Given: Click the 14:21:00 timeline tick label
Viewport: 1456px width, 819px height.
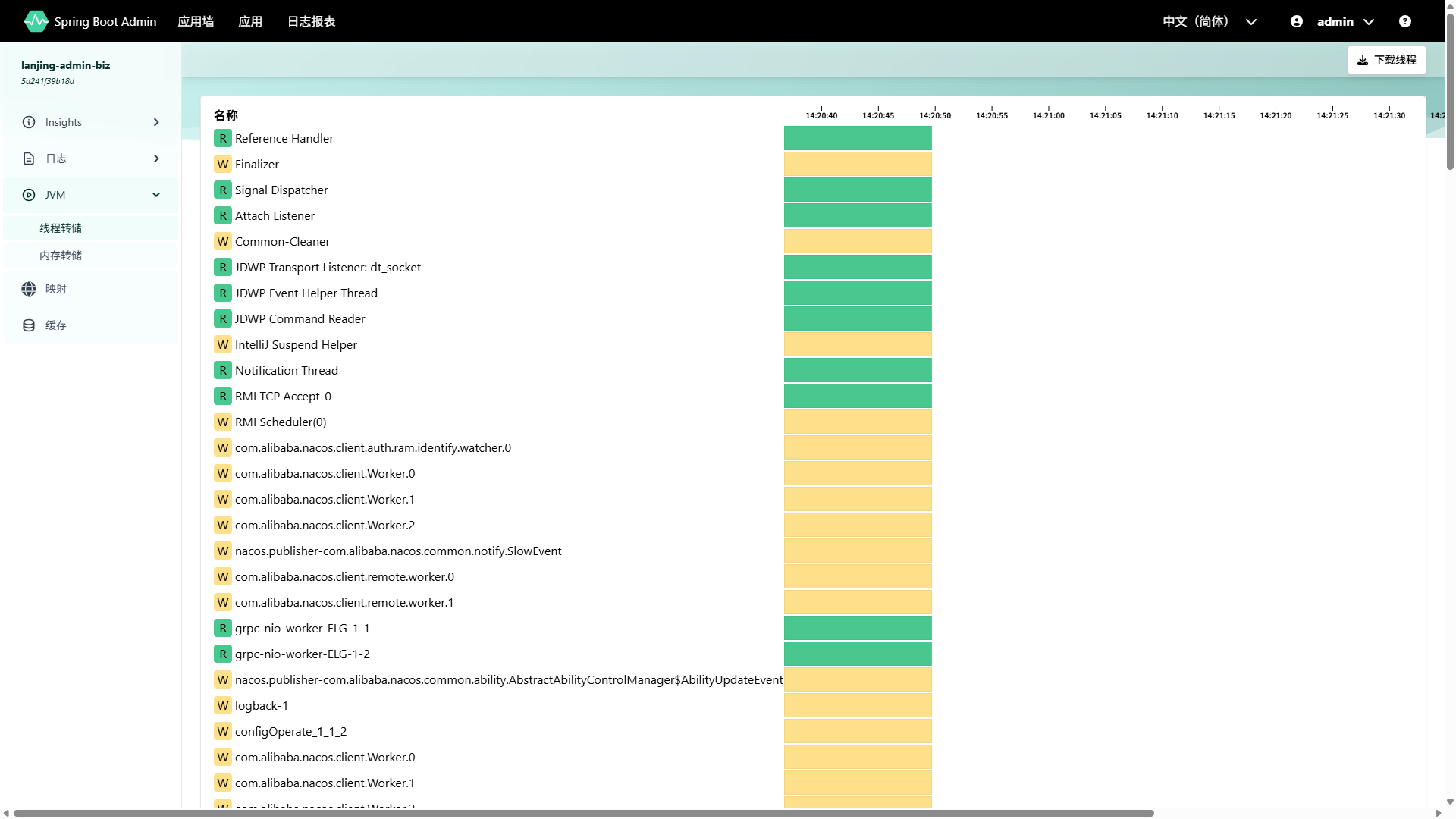Looking at the screenshot, I should pos(1048,115).
